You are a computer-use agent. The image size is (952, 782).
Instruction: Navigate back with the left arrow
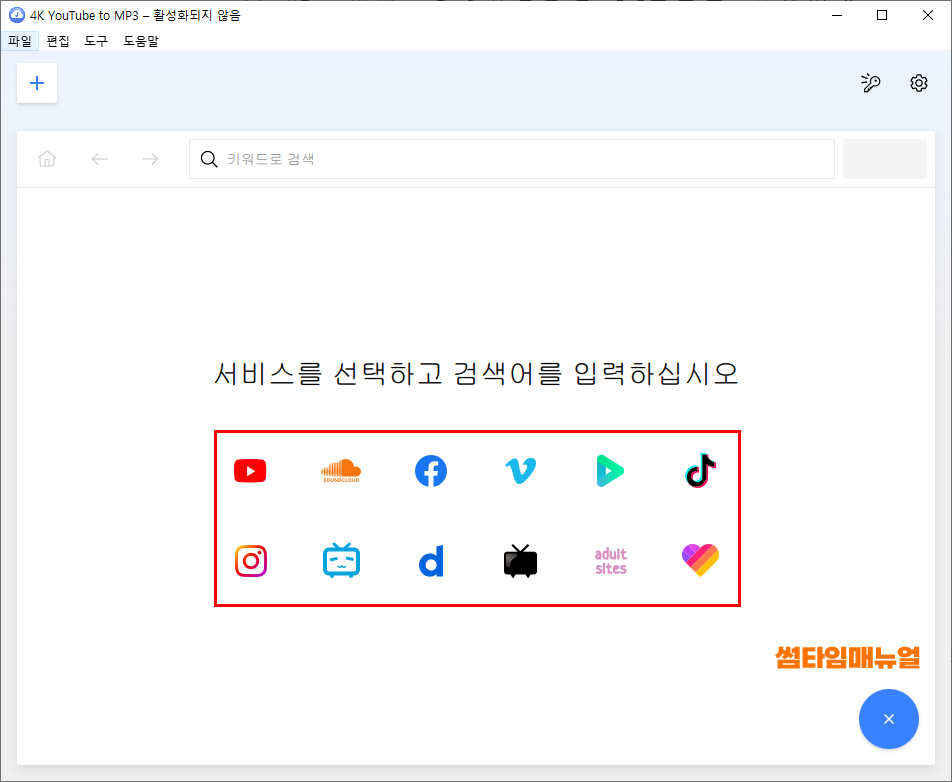coord(100,159)
